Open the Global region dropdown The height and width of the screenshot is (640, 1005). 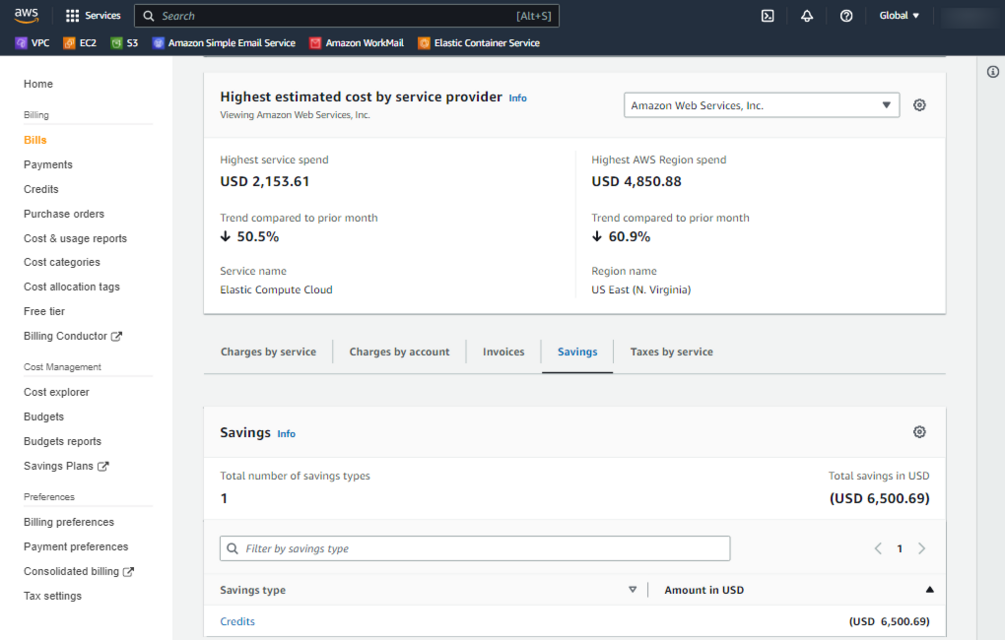coord(899,16)
